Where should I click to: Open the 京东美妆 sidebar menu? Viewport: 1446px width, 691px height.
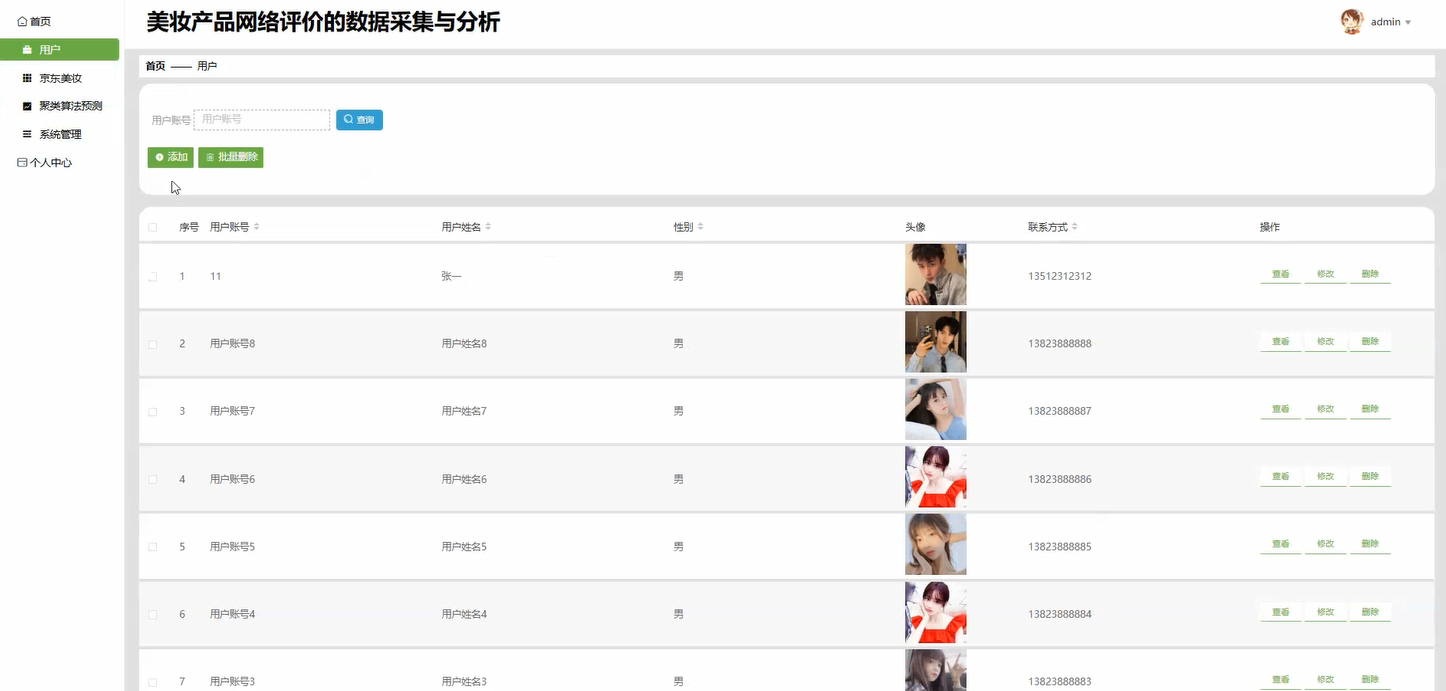click(x=60, y=78)
